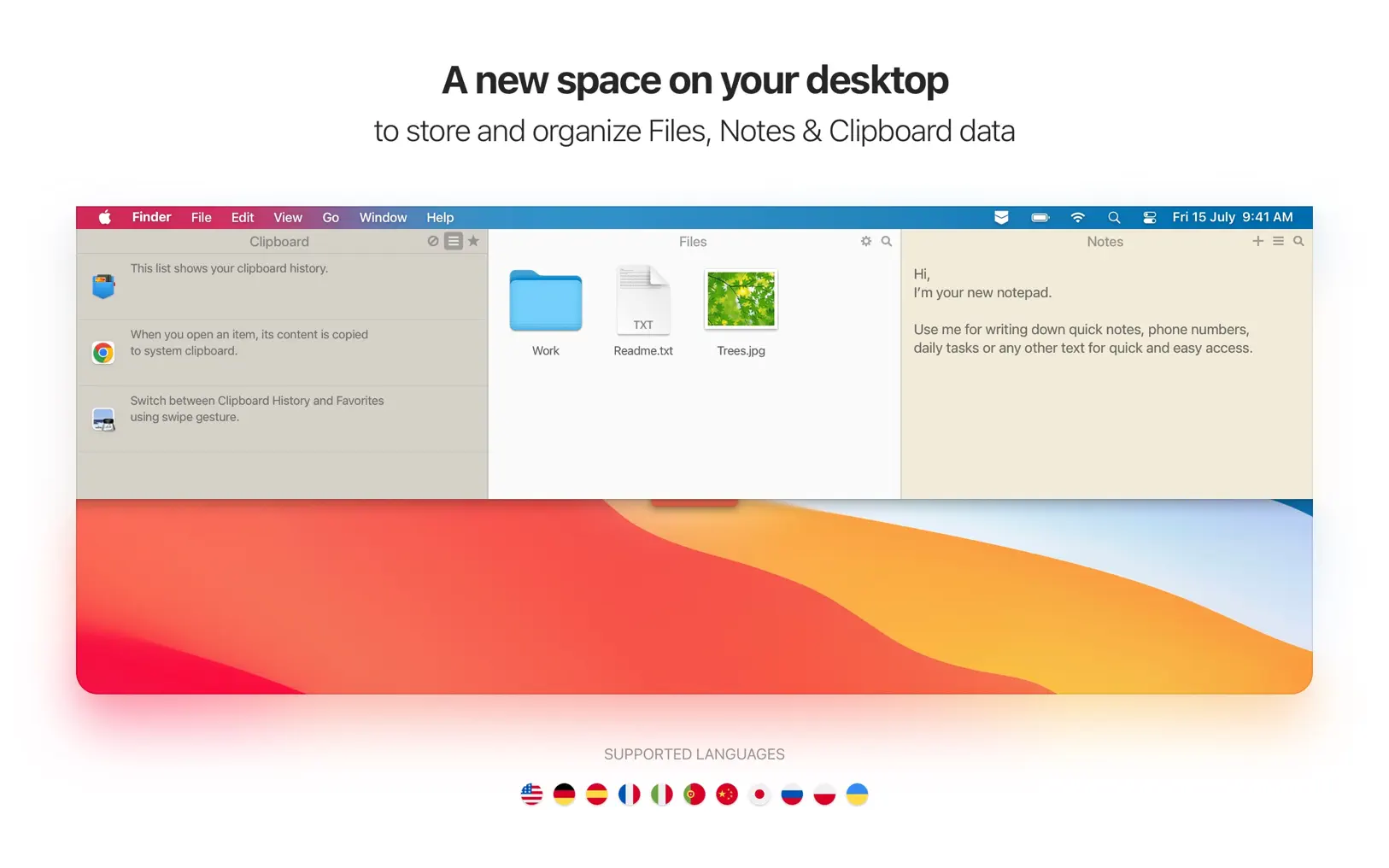Open the Wi-Fi menu bar icon
This screenshot has height=868, width=1389.
[x=1077, y=217]
